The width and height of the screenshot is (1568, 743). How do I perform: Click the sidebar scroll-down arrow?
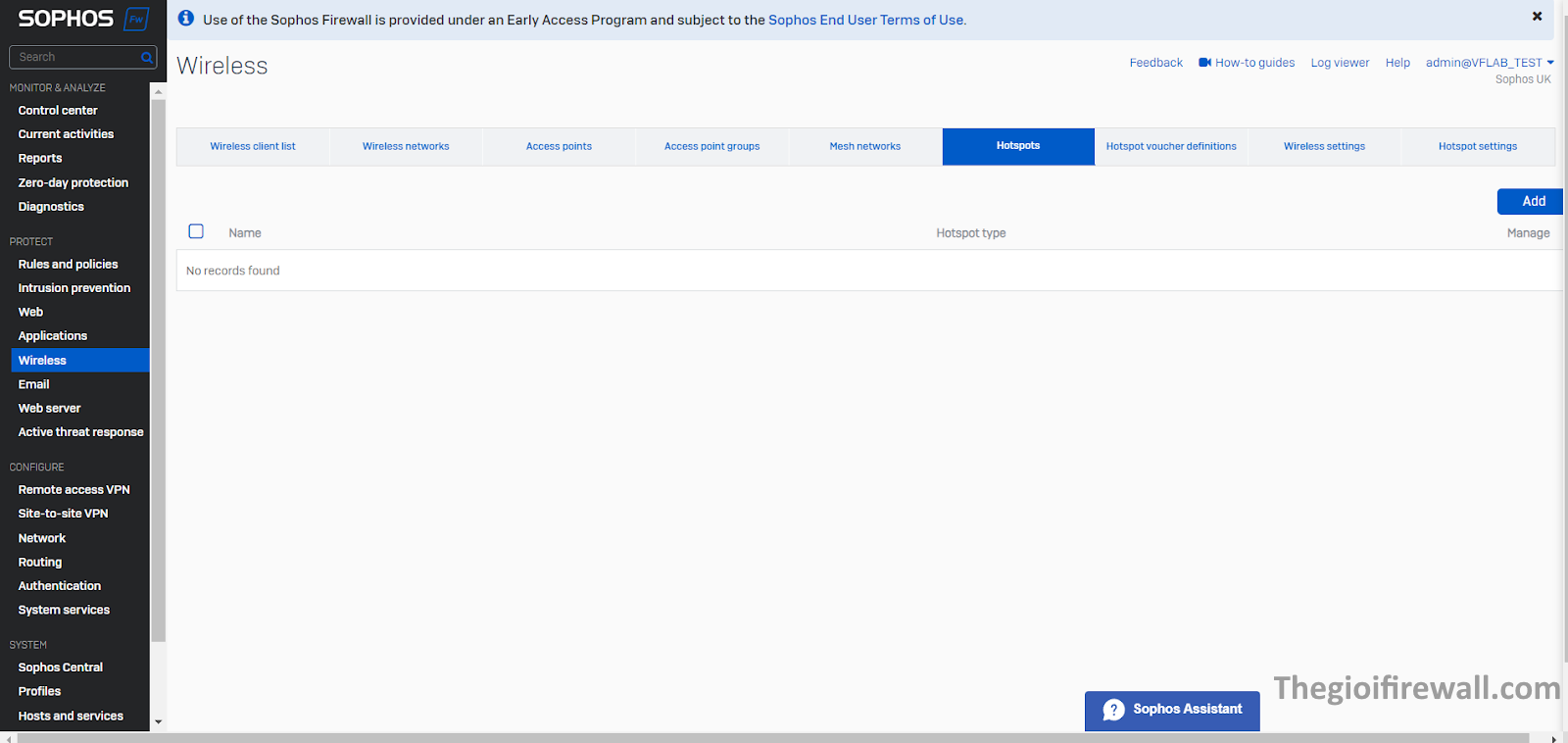click(x=158, y=722)
